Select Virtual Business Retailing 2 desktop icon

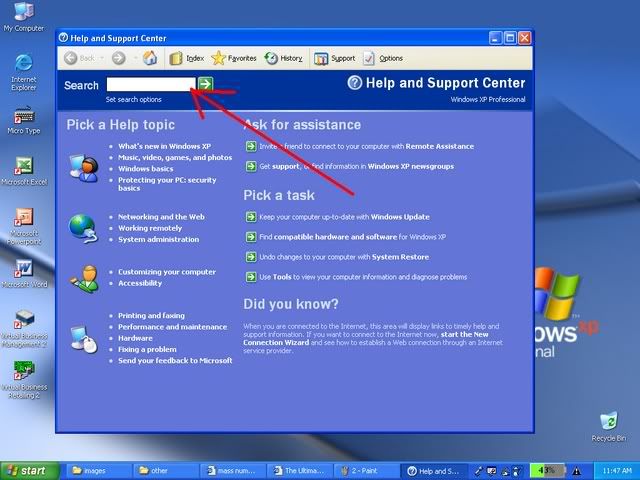point(24,380)
